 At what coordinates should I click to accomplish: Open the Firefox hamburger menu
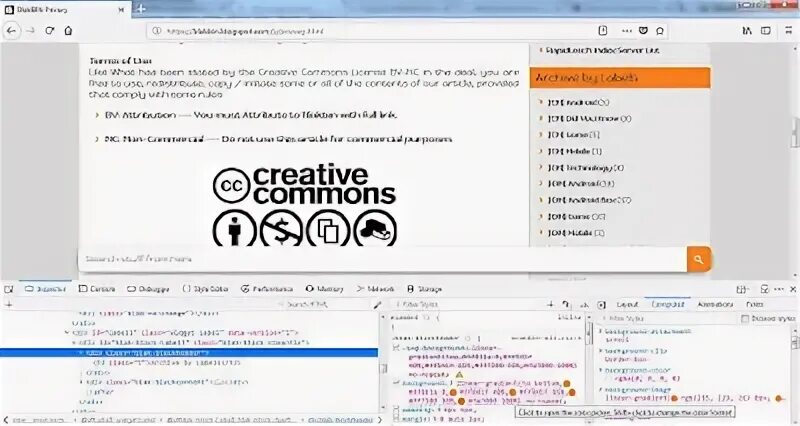[789, 31]
